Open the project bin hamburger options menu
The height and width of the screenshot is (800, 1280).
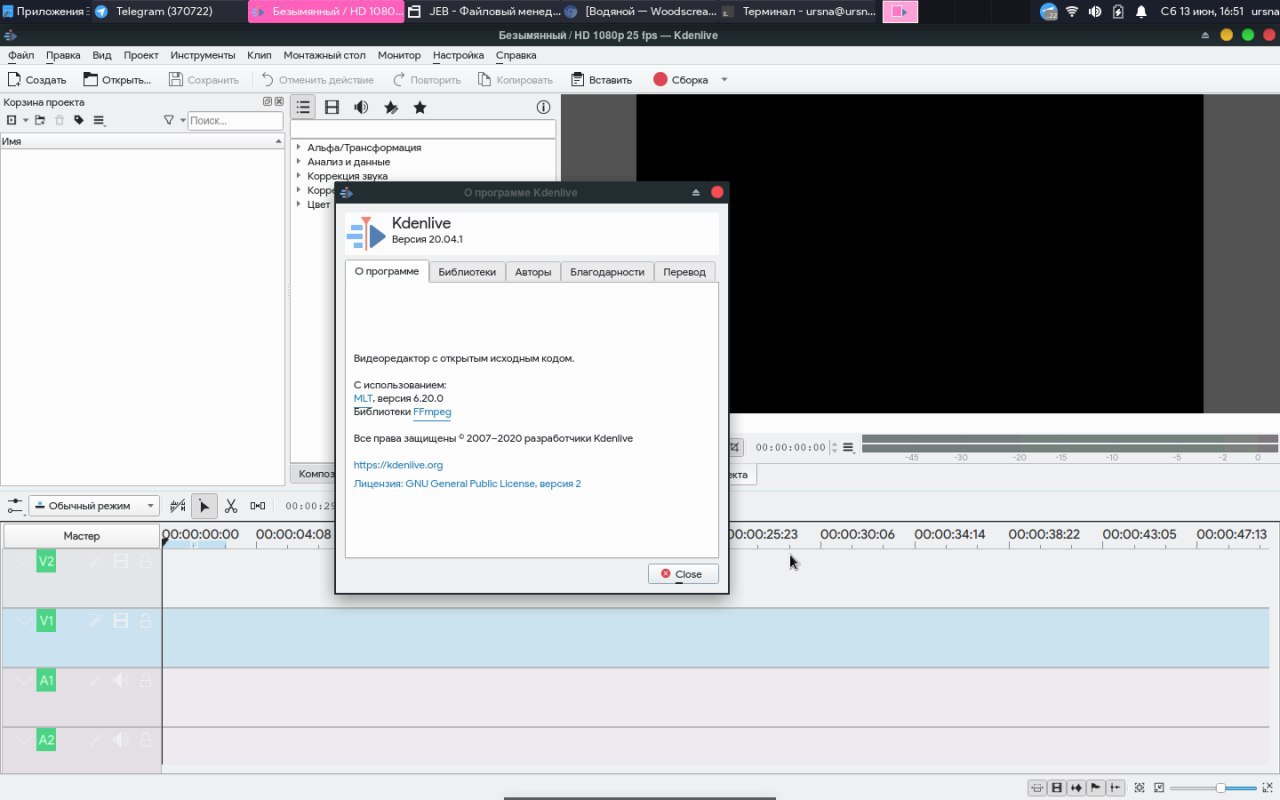(x=99, y=120)
